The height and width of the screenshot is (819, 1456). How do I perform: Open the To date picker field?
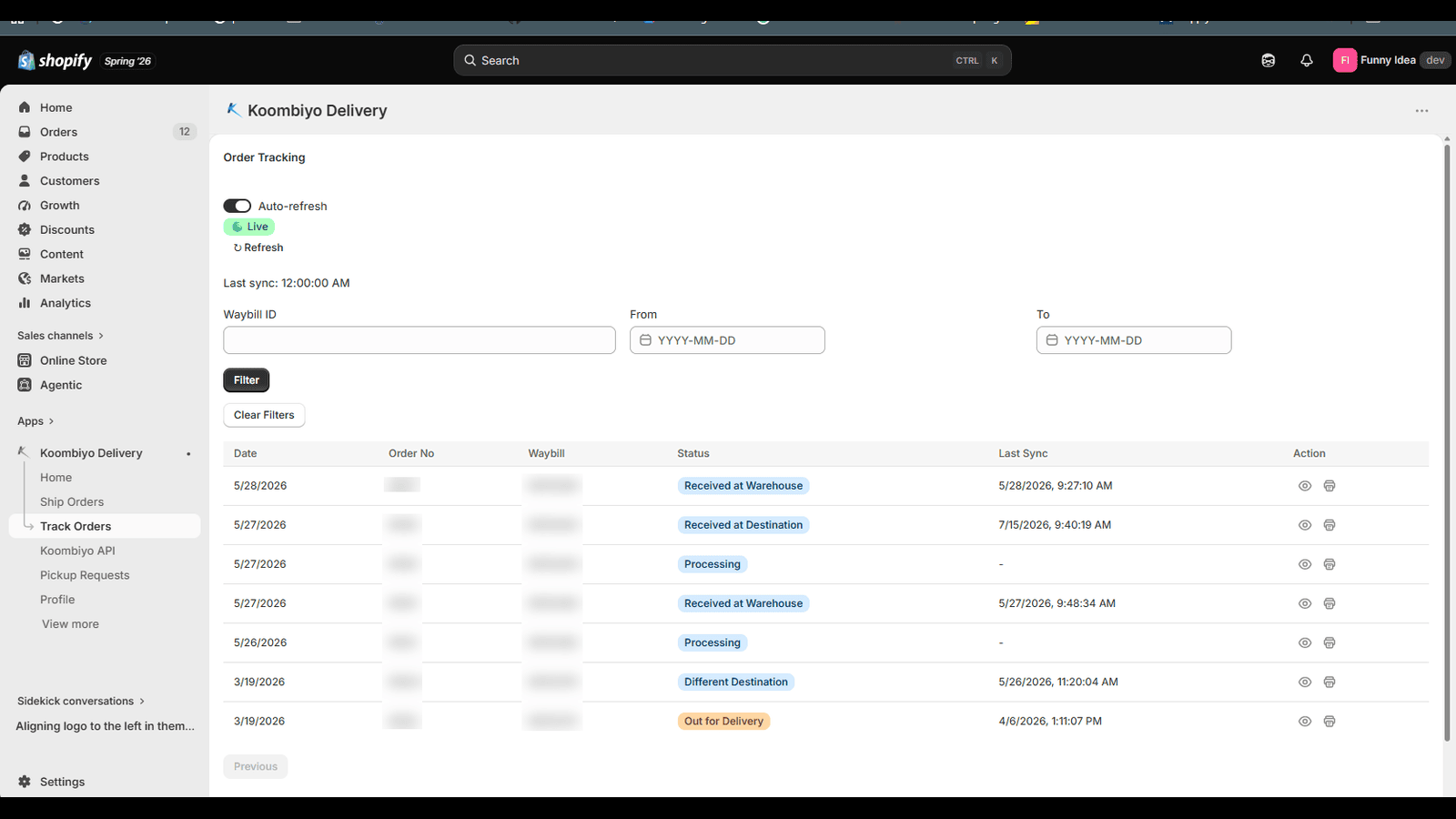click(1134, 340)
